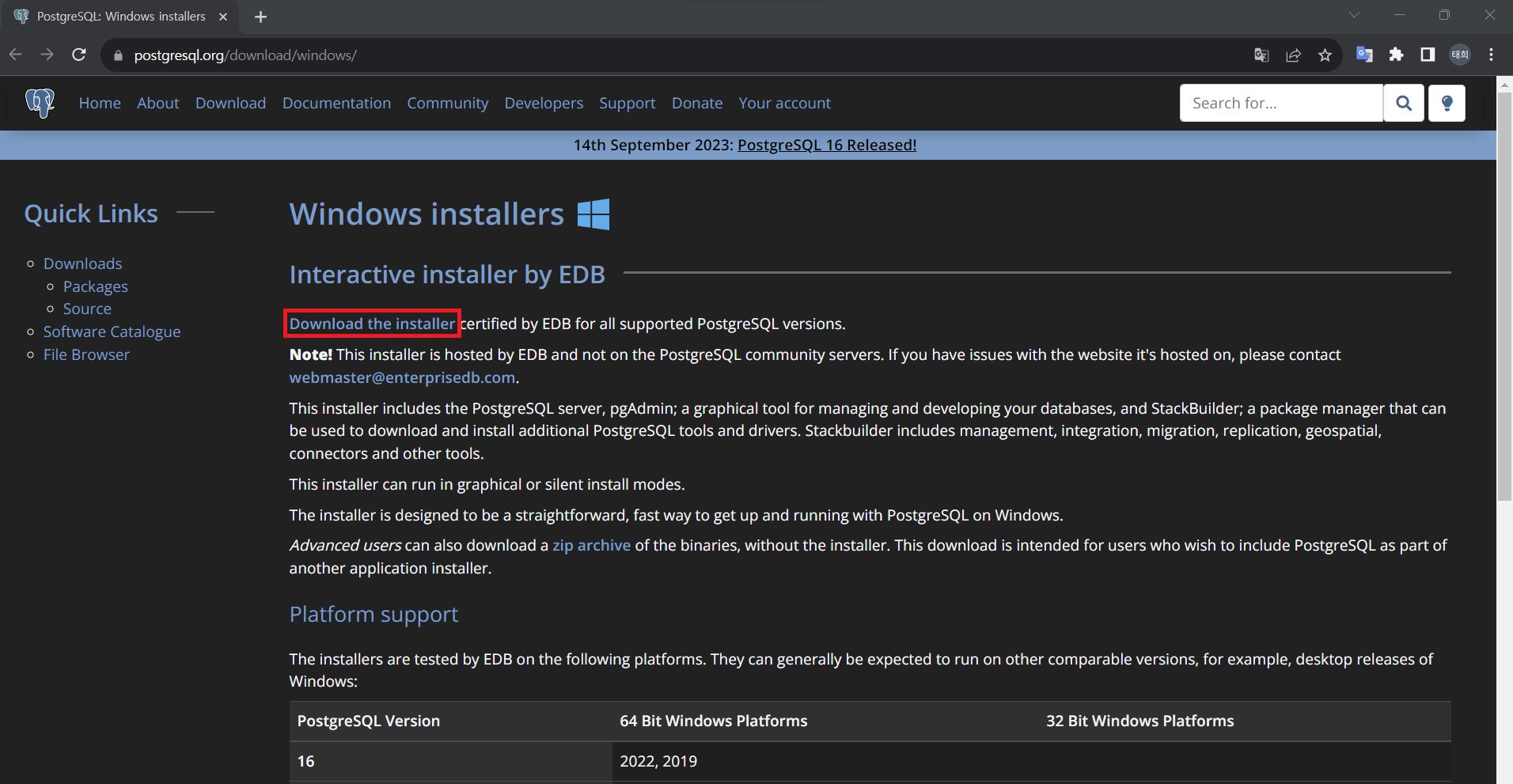Open the translate extension icon
The height and width of the screenshot is (784, 1513).
tap(1364, 55)
